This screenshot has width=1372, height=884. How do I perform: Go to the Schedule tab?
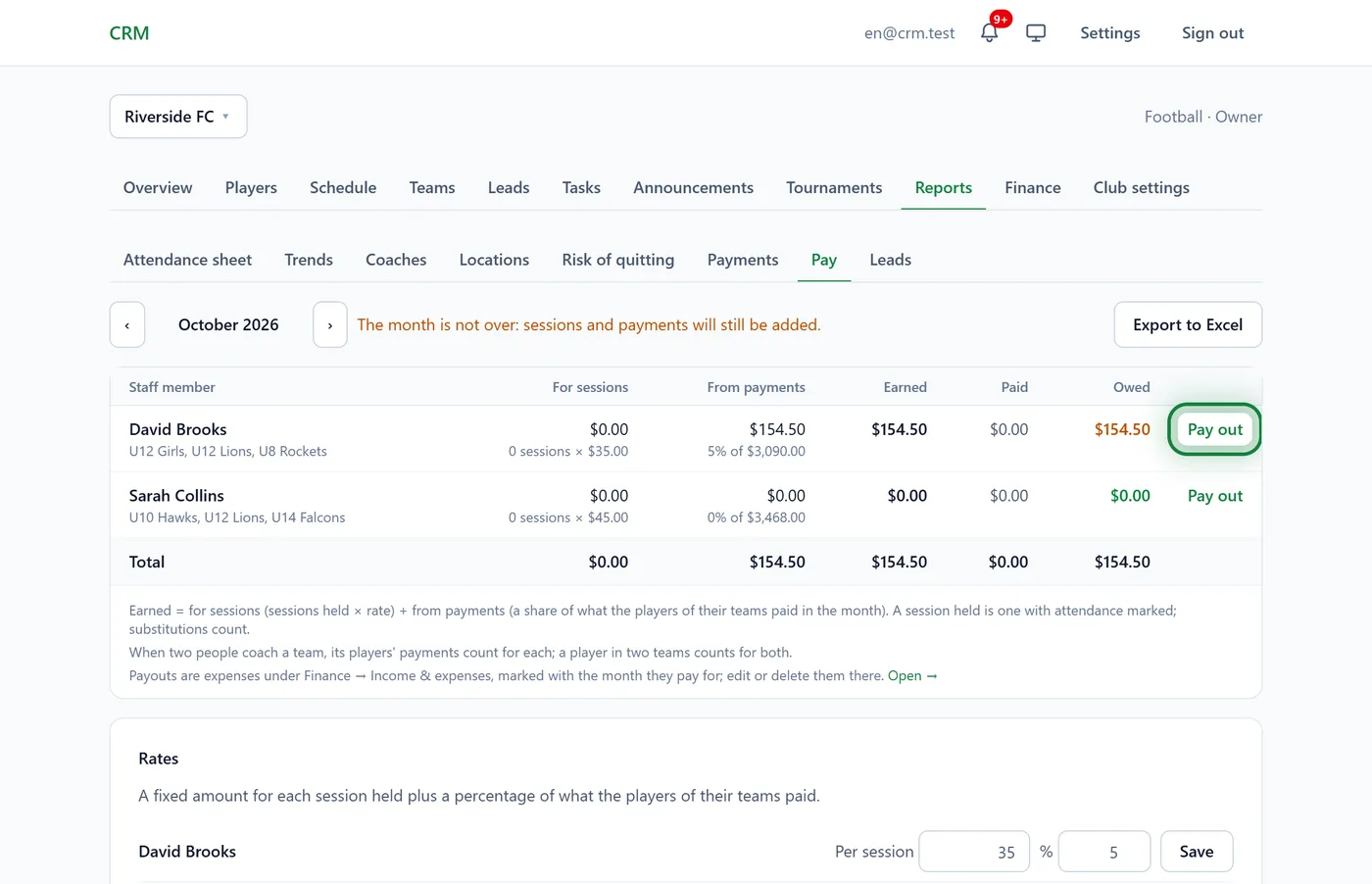343,187
